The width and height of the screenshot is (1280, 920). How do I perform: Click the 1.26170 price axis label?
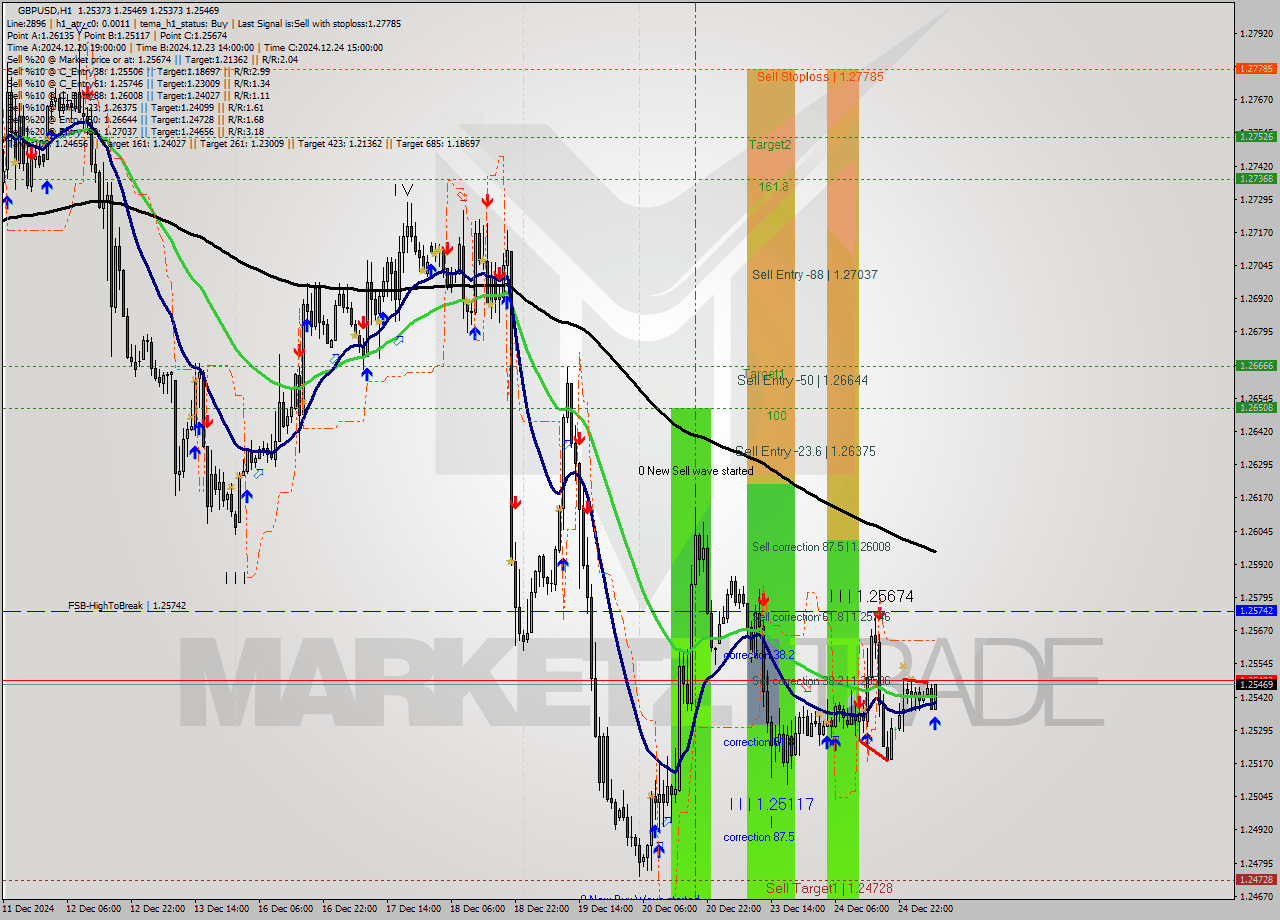(1256, 497)
